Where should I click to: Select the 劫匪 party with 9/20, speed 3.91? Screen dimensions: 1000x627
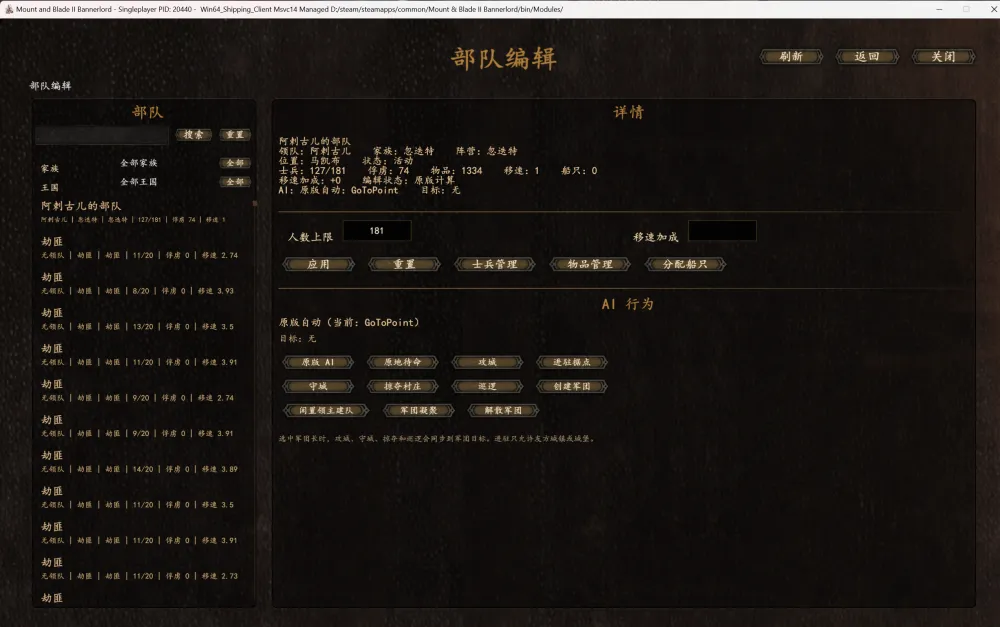pos(143,426)
